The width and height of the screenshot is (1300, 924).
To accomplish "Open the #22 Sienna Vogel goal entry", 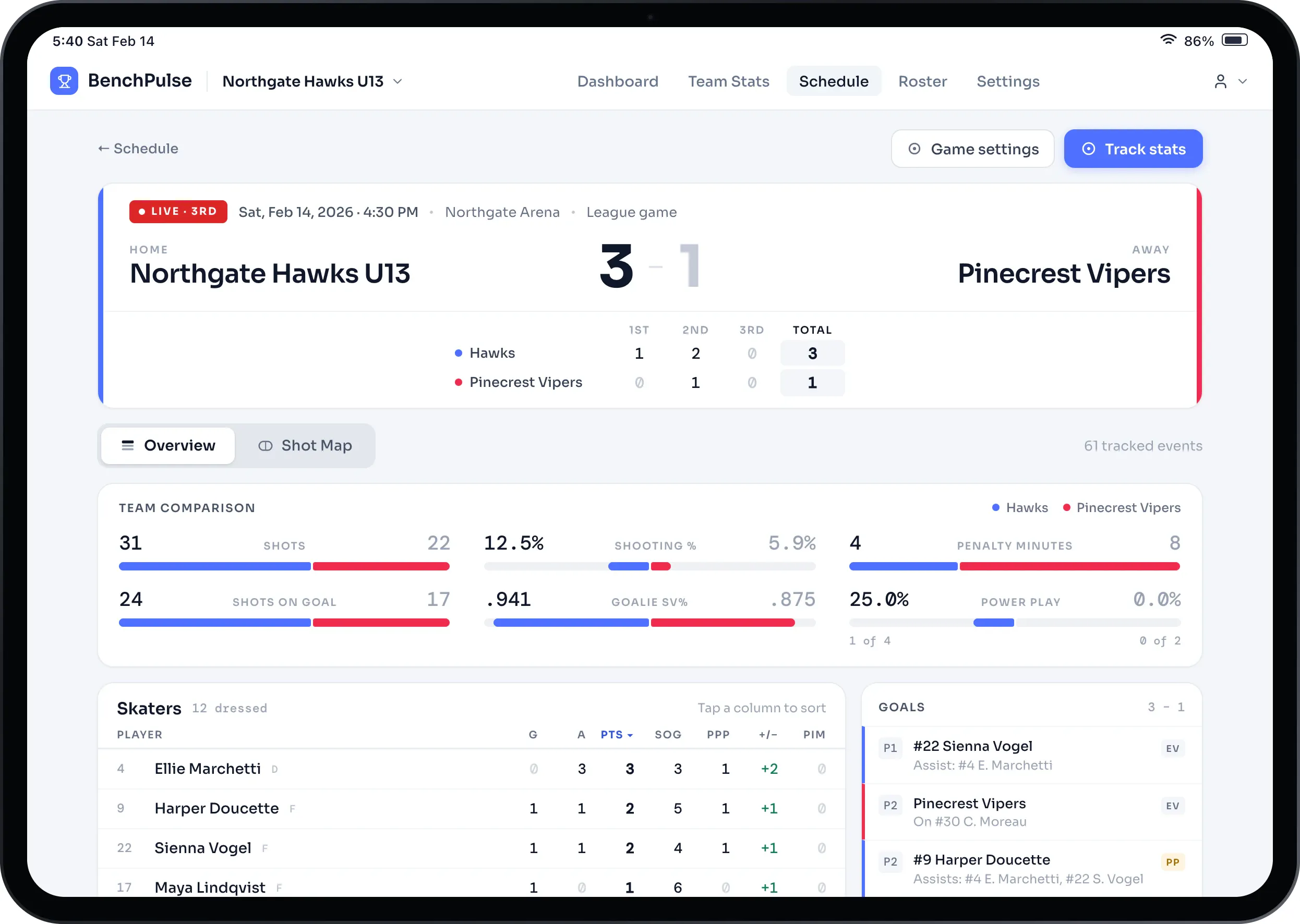I will point(1032,755).
